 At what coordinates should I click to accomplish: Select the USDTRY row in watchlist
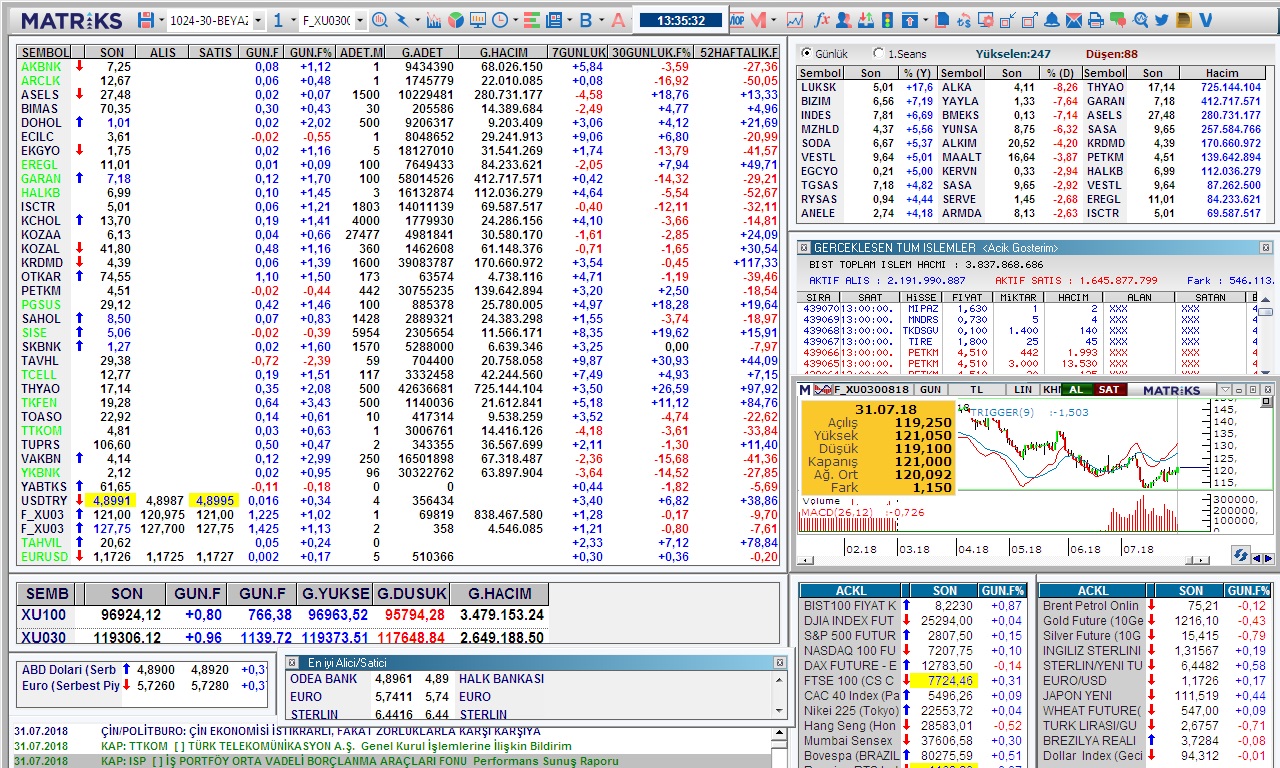click(x=398, y=501)
